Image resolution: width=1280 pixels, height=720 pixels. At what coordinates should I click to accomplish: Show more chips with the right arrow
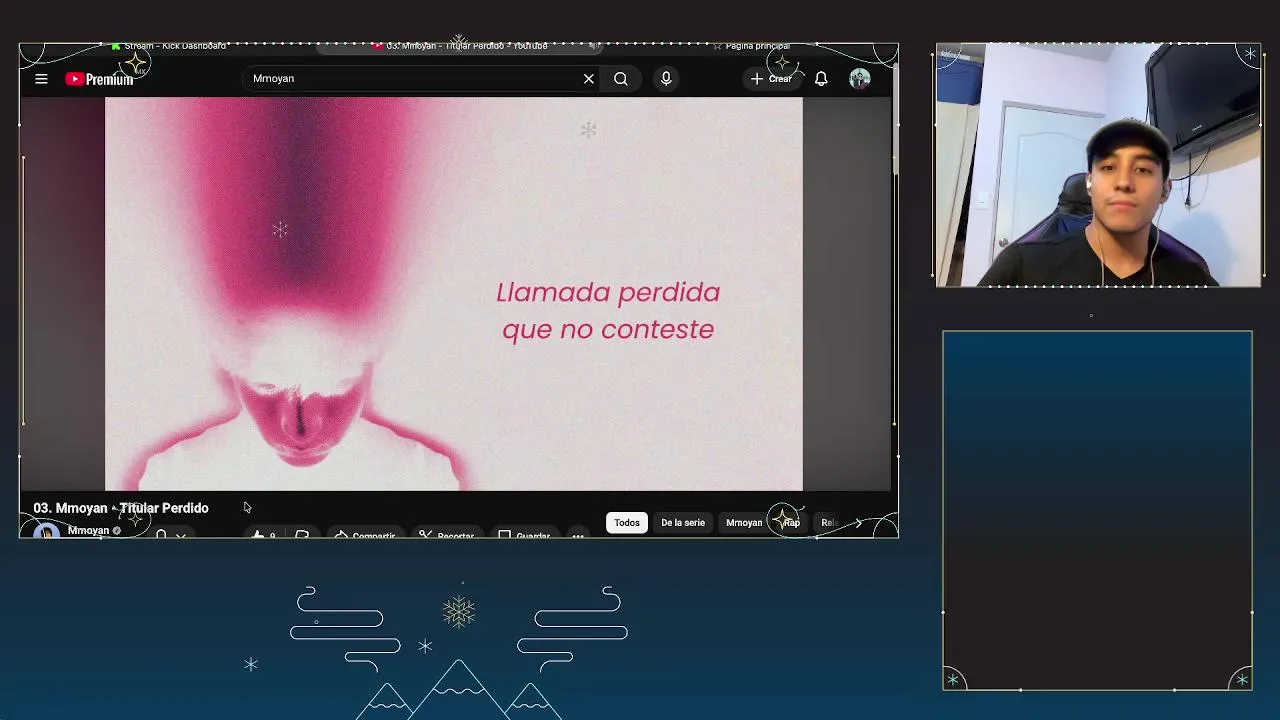(x=858, y=523)
